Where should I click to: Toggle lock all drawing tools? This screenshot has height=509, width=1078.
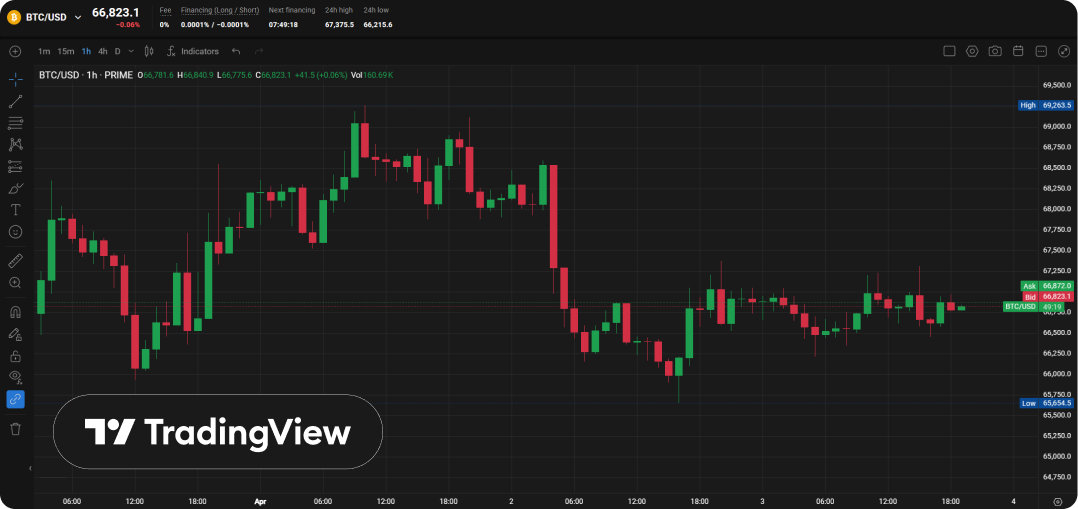(15, 356)
